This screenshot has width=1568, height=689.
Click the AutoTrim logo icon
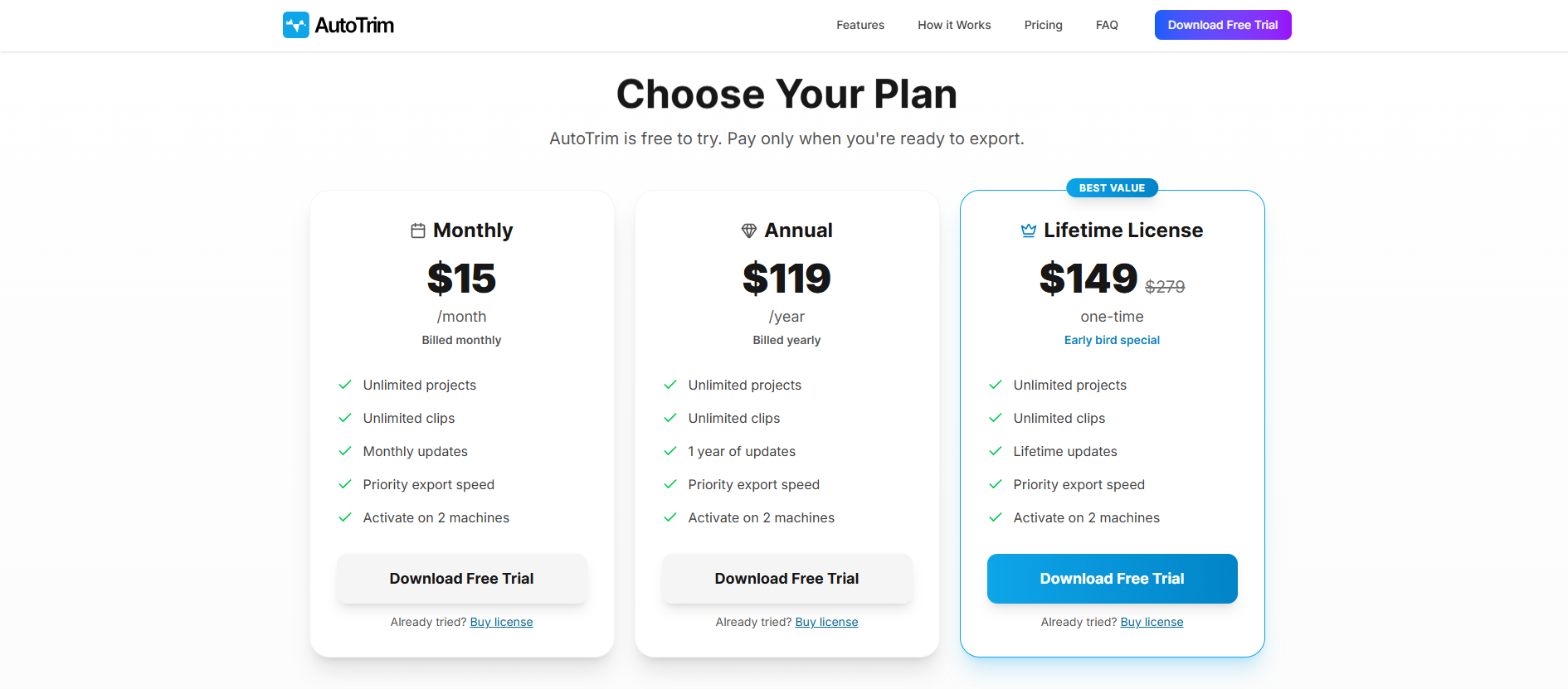click(296, 25)
